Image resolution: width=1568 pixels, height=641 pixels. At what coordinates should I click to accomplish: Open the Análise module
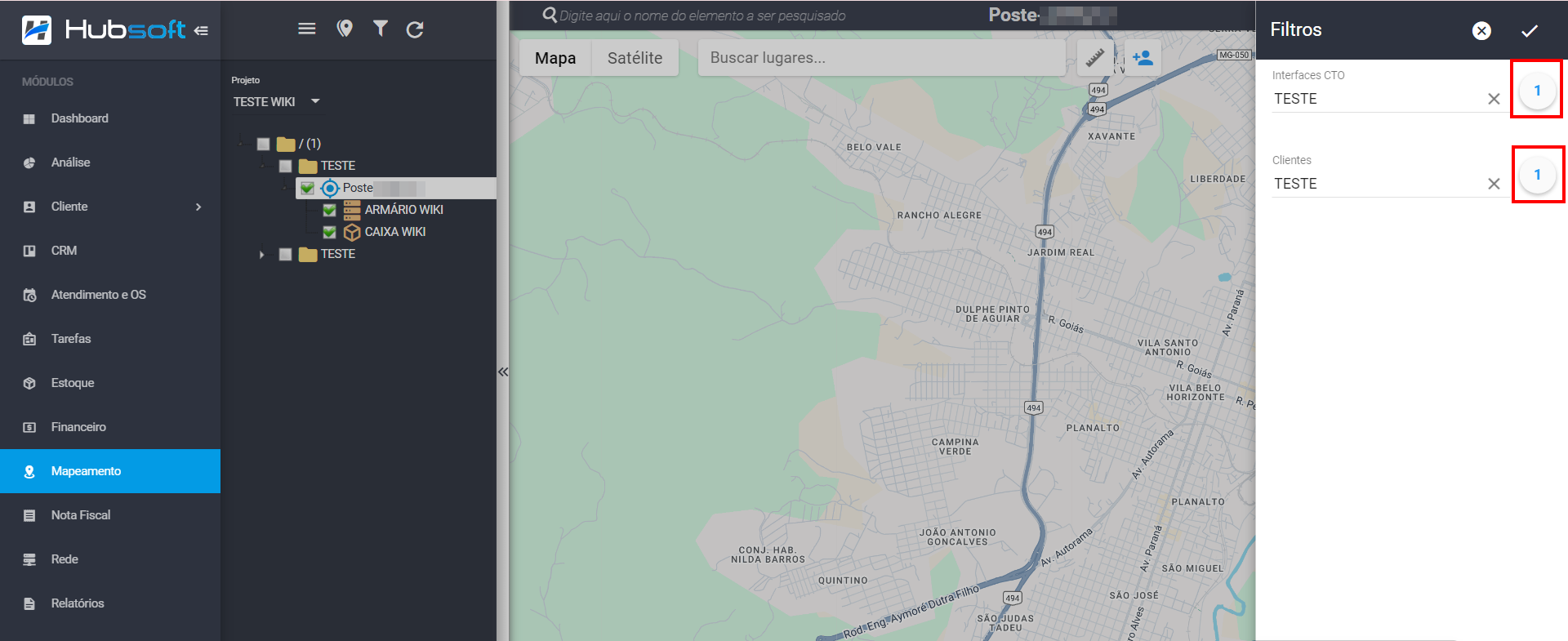pos(110,162)
